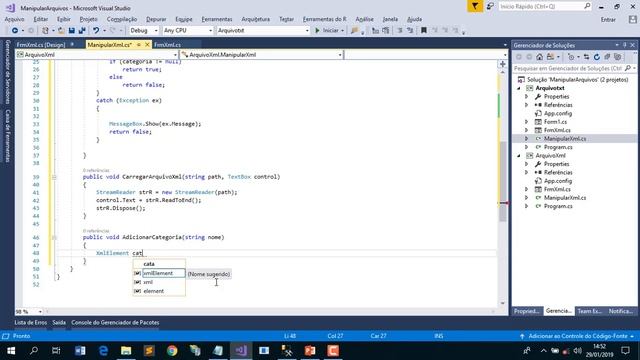Collapse the Arquivotxt project node

click(x=519, y=88)
